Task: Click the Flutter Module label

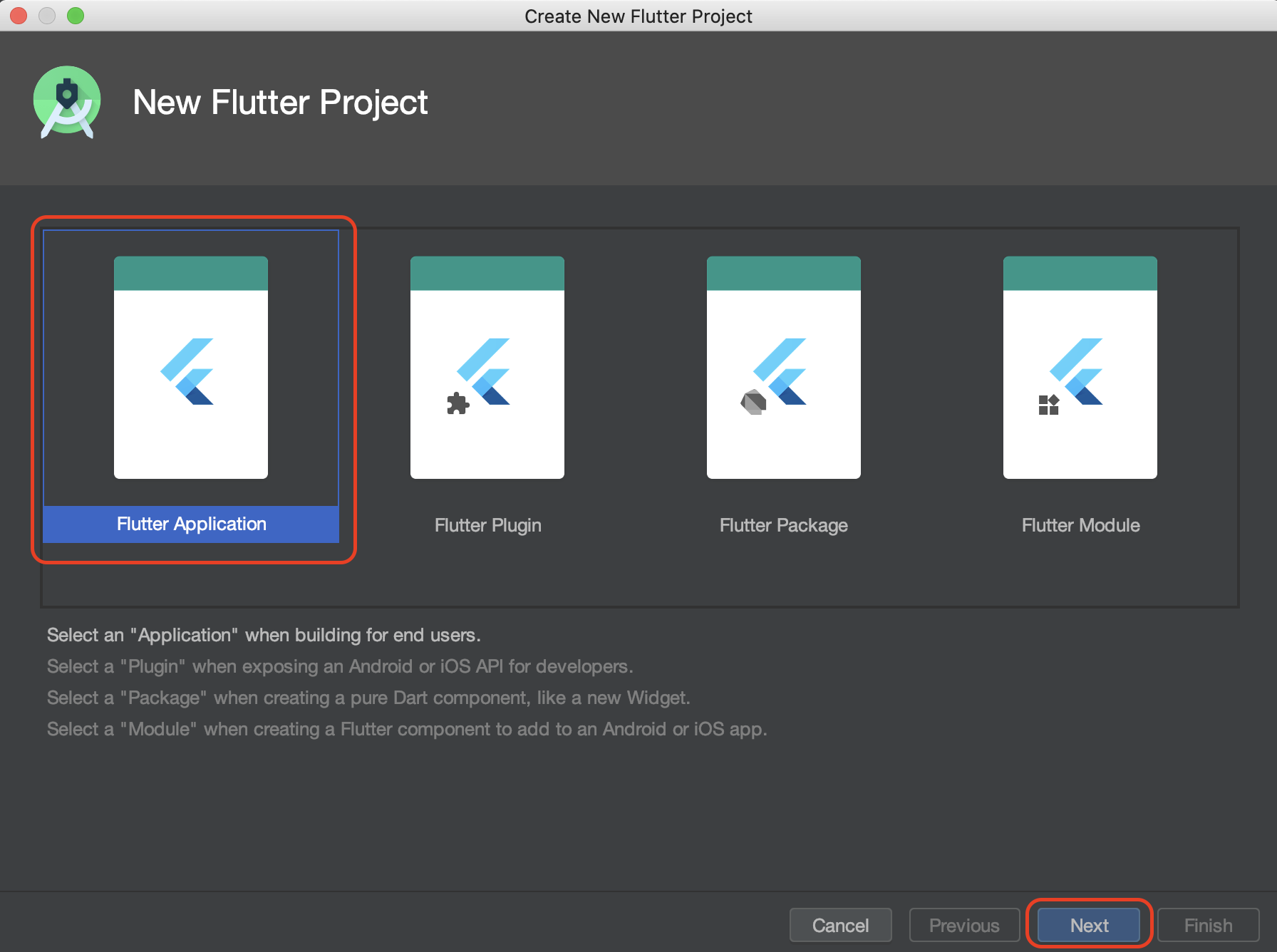Action: tap(1081, 525)
